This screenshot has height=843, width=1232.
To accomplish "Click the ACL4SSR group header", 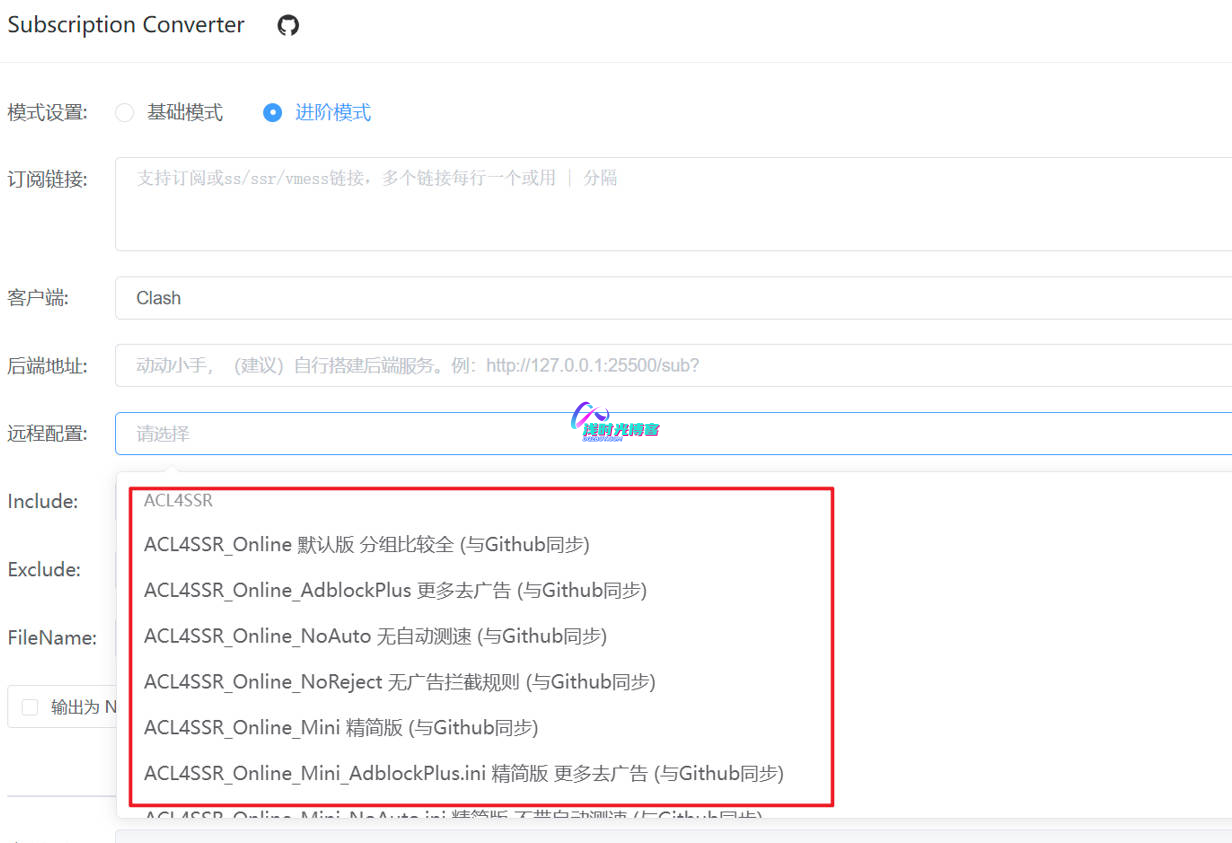I will pyautogui.click(x=178, y=500).
